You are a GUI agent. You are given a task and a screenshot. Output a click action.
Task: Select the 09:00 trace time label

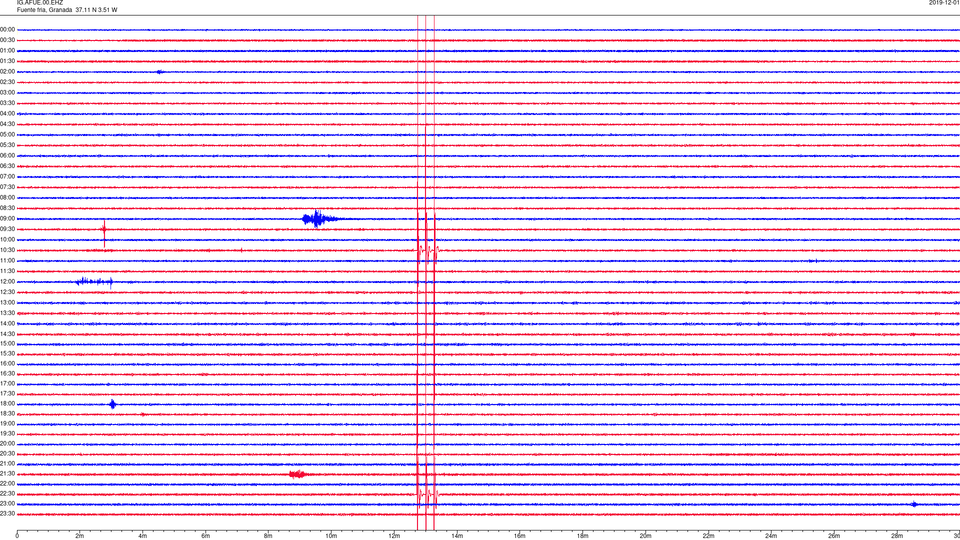pyautogui.click(x=8, y=219)
